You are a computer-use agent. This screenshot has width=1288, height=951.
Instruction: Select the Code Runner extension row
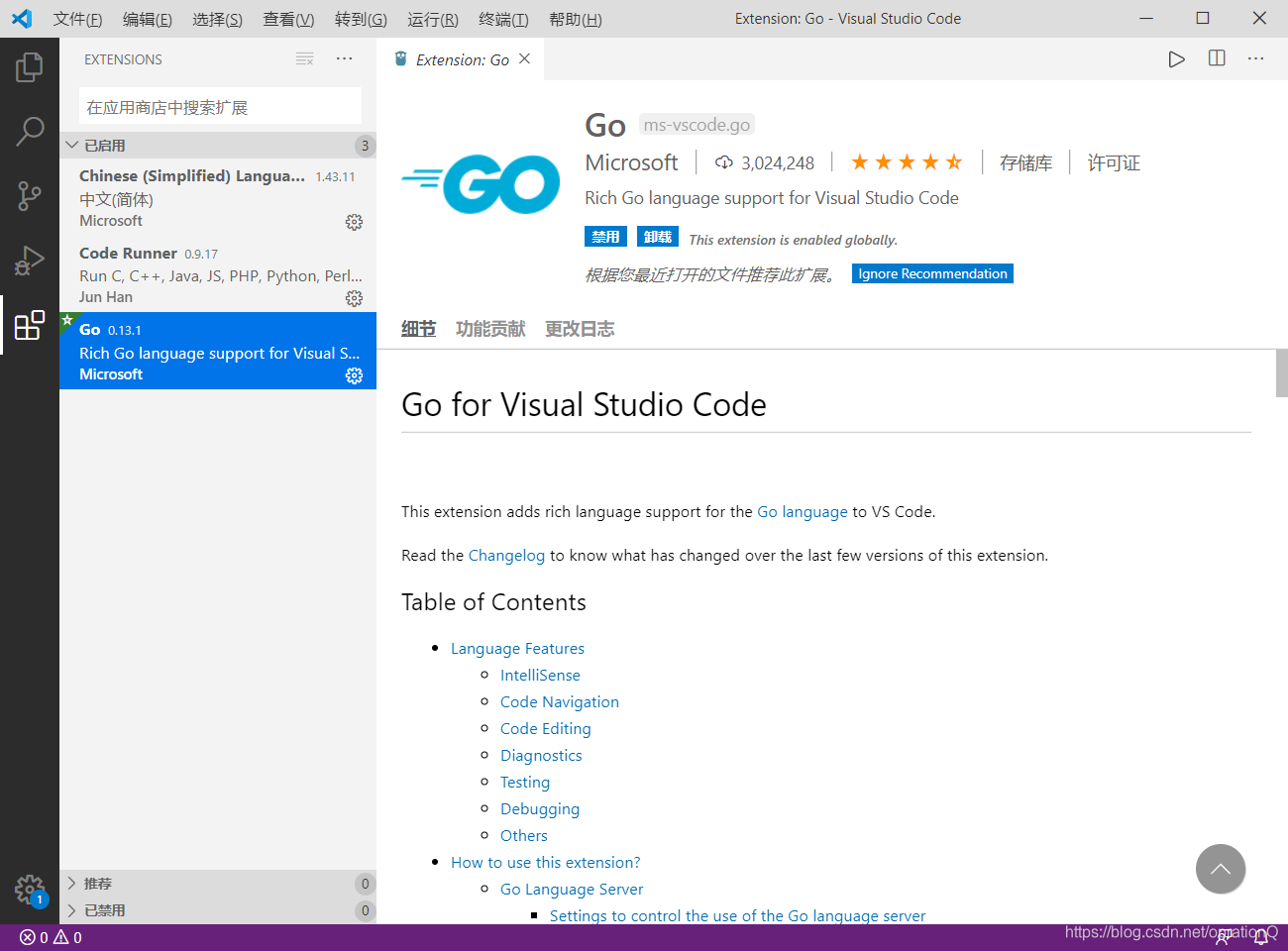coord(218,274)
